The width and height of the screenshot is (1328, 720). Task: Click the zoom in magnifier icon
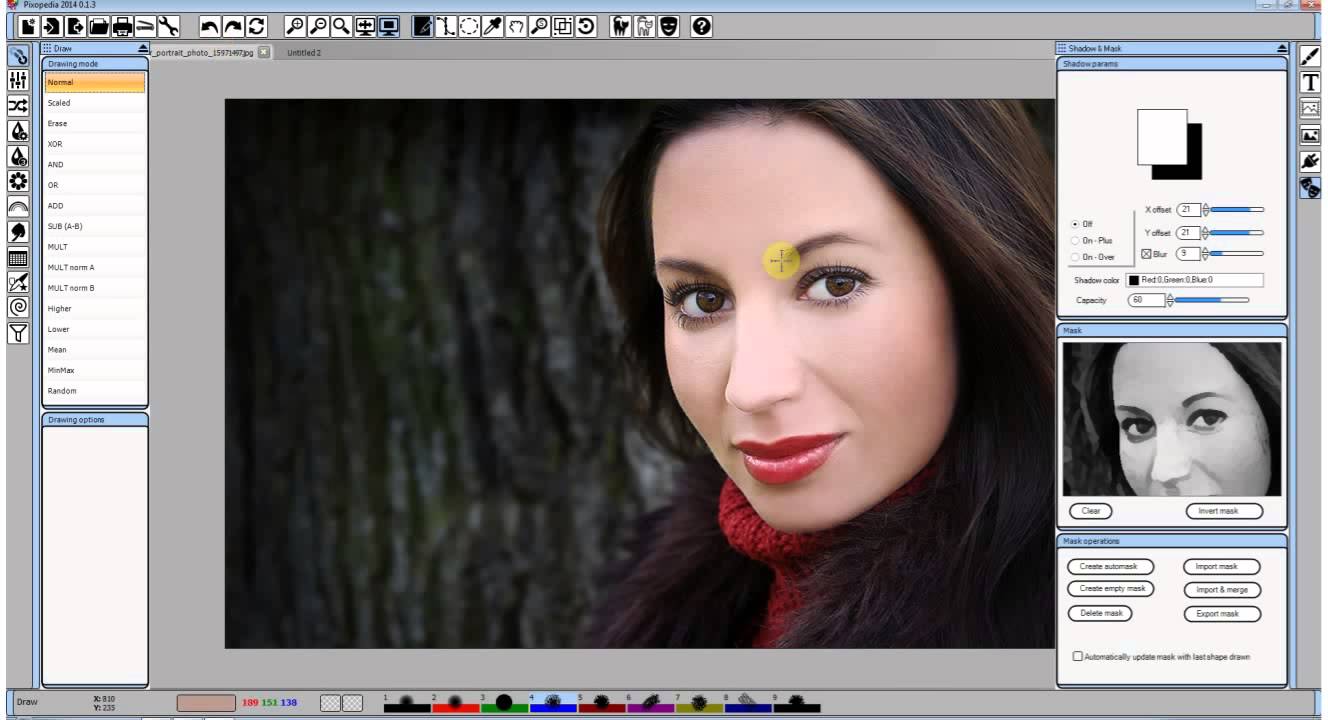click(295, 27)
